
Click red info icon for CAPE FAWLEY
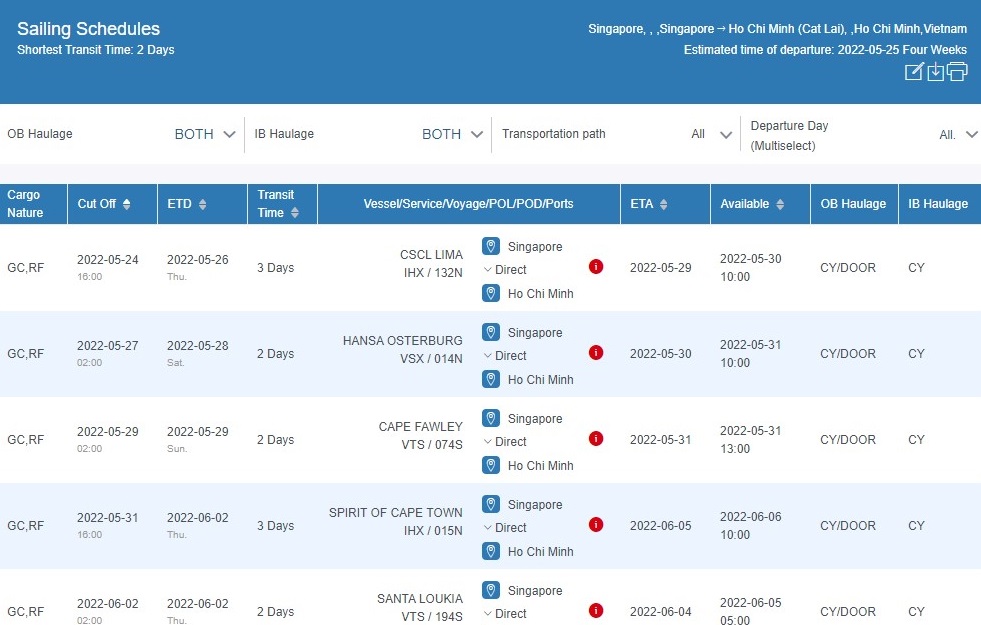coord(596,439)
